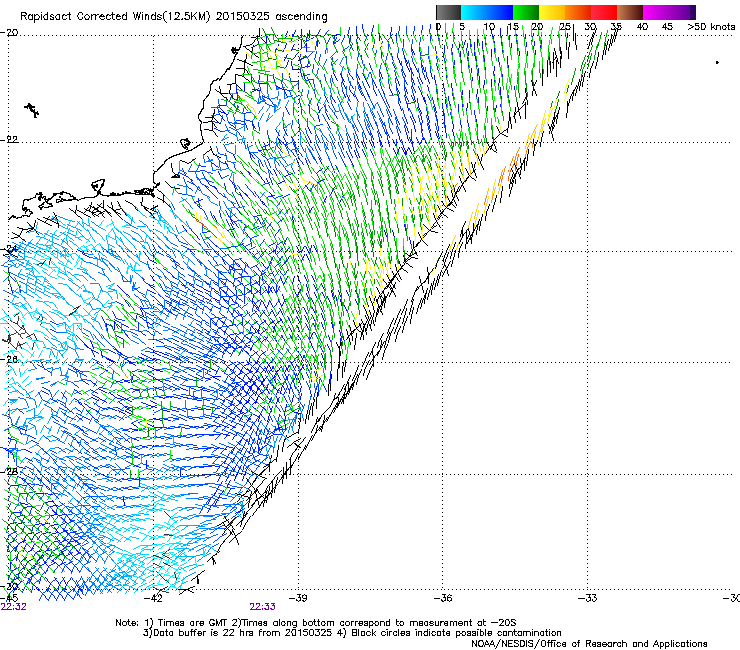The width and height of the screenshot is (740, 650).
Task: Pick the red 30-35 knots legend swatch
Action: coord(604,12)
